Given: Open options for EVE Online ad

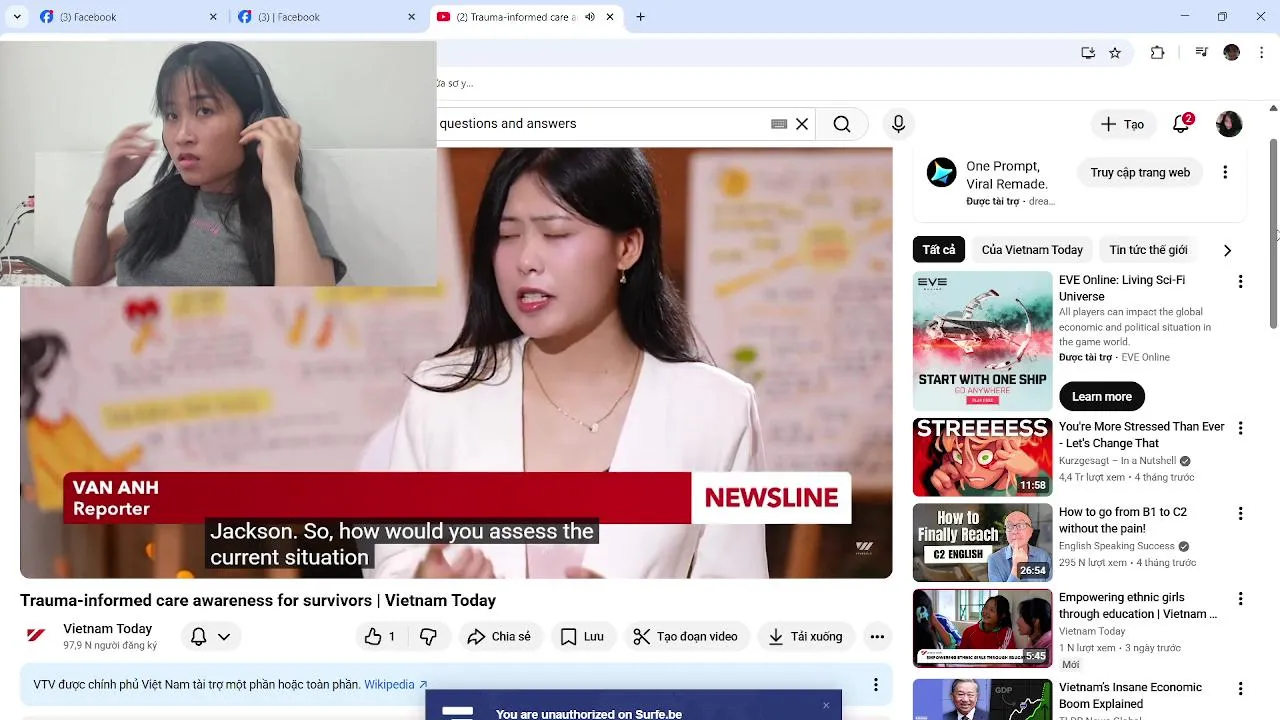Looking at the screenshot, I should pos(1240,282).
